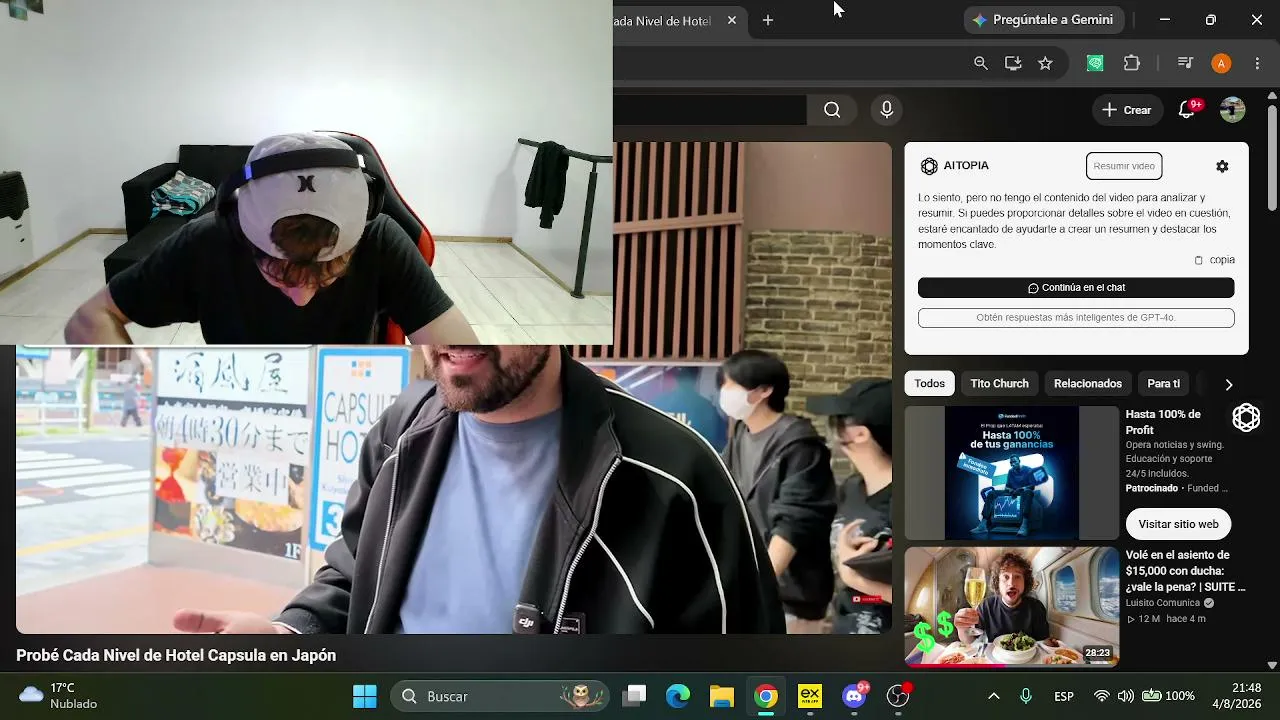Open the $15,000 flight seat video thumbnail
This screenshot has width=1280, height=720.
pyautogui.click(x=1012, y=606)
